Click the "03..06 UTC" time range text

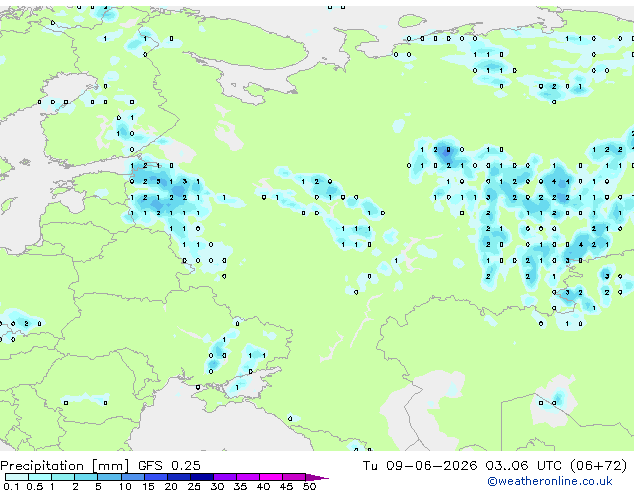(523, 466)
